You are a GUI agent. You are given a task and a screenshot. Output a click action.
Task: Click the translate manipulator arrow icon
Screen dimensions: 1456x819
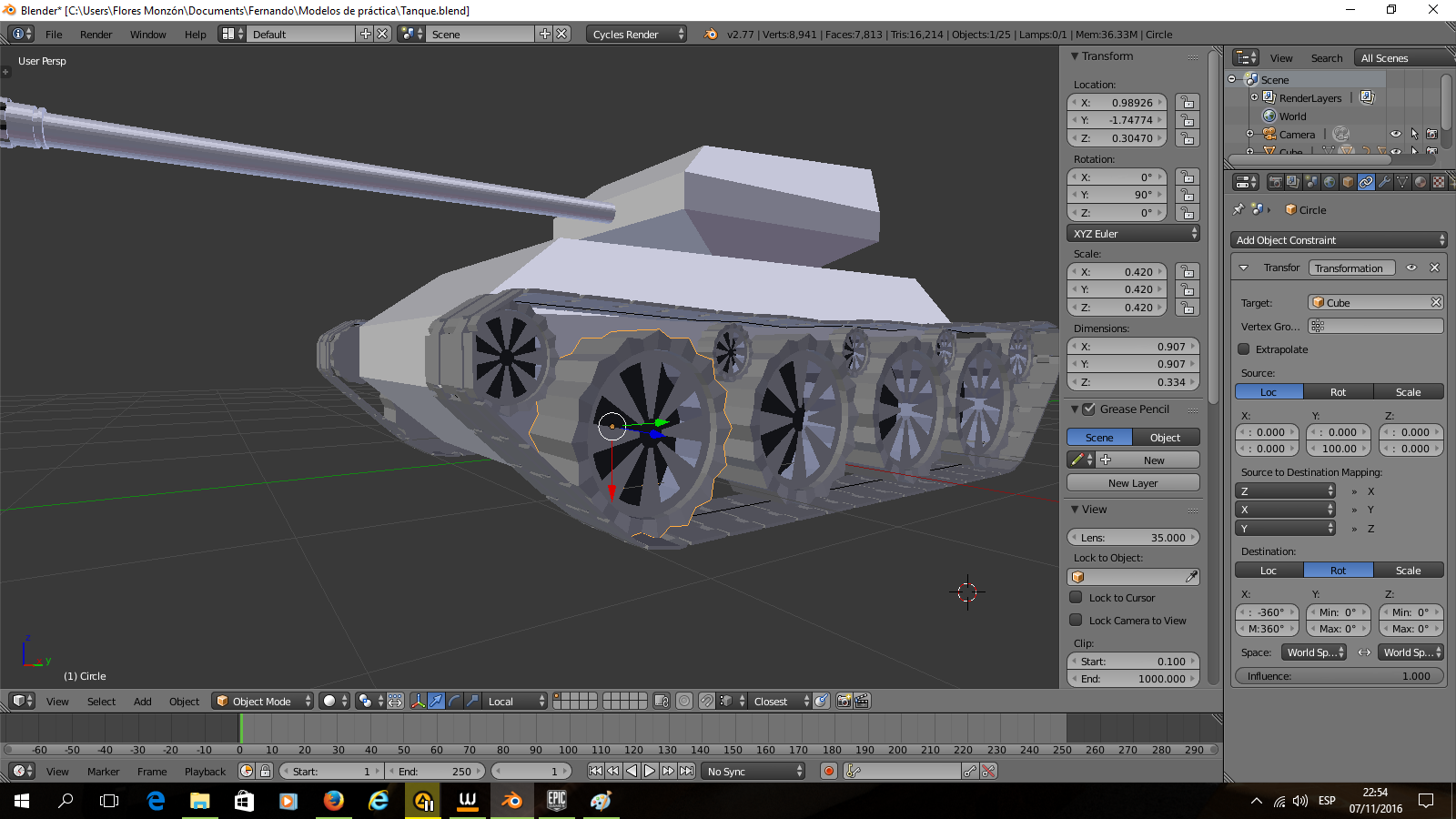[436, 701]
